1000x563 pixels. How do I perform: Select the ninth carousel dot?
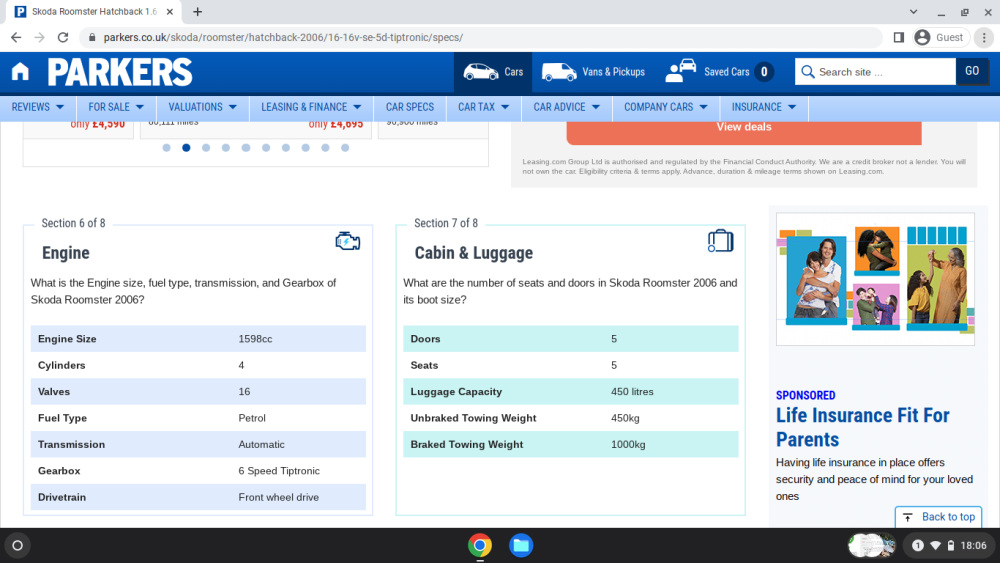pyautogui.click(x=325, y=148)
